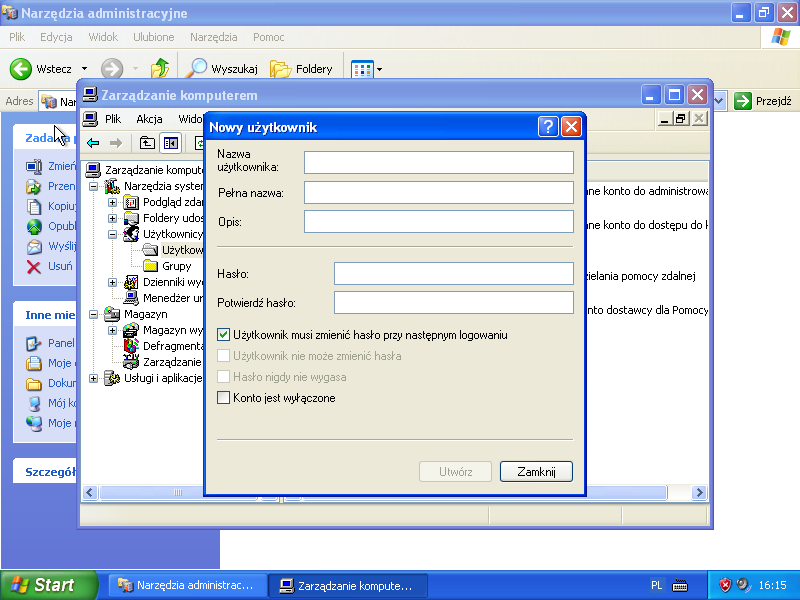The image size is (800, 600).
Task: Expand the Usługi i aplikacje node
Action: tap(94, 378)
